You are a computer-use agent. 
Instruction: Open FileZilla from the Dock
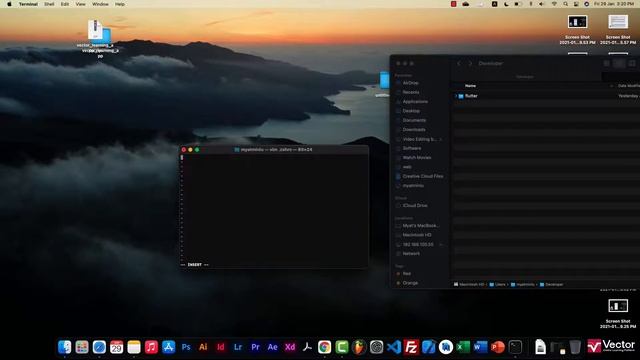point(411,347)
